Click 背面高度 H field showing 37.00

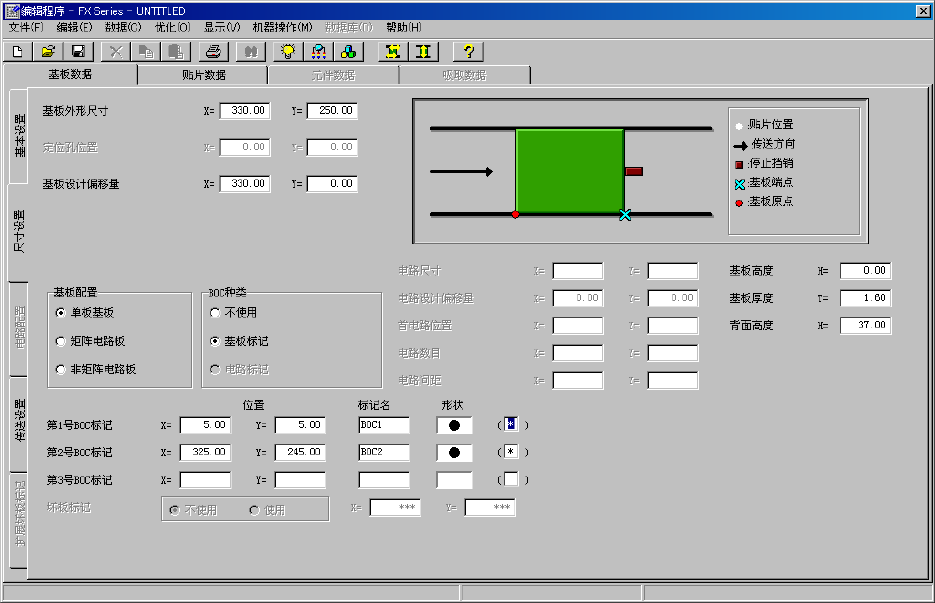point(866,325)
